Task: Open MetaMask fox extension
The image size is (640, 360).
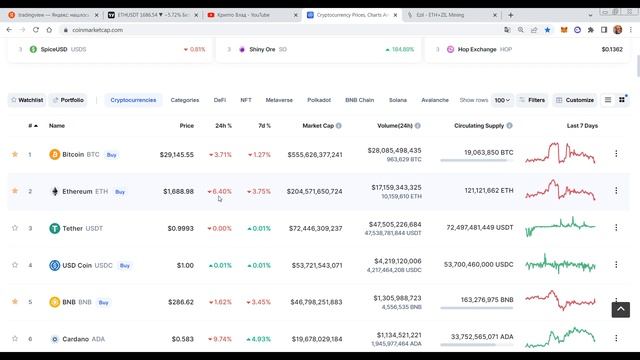Action: click(564, 30)
